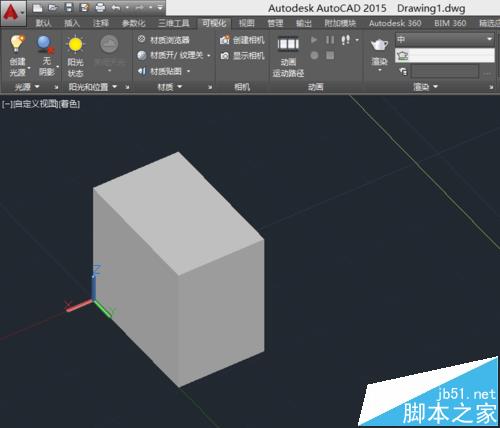Click the 无阴影 shadow sphere icon
The height and width of the screenshot is (428, 500).
pos(46,44)
